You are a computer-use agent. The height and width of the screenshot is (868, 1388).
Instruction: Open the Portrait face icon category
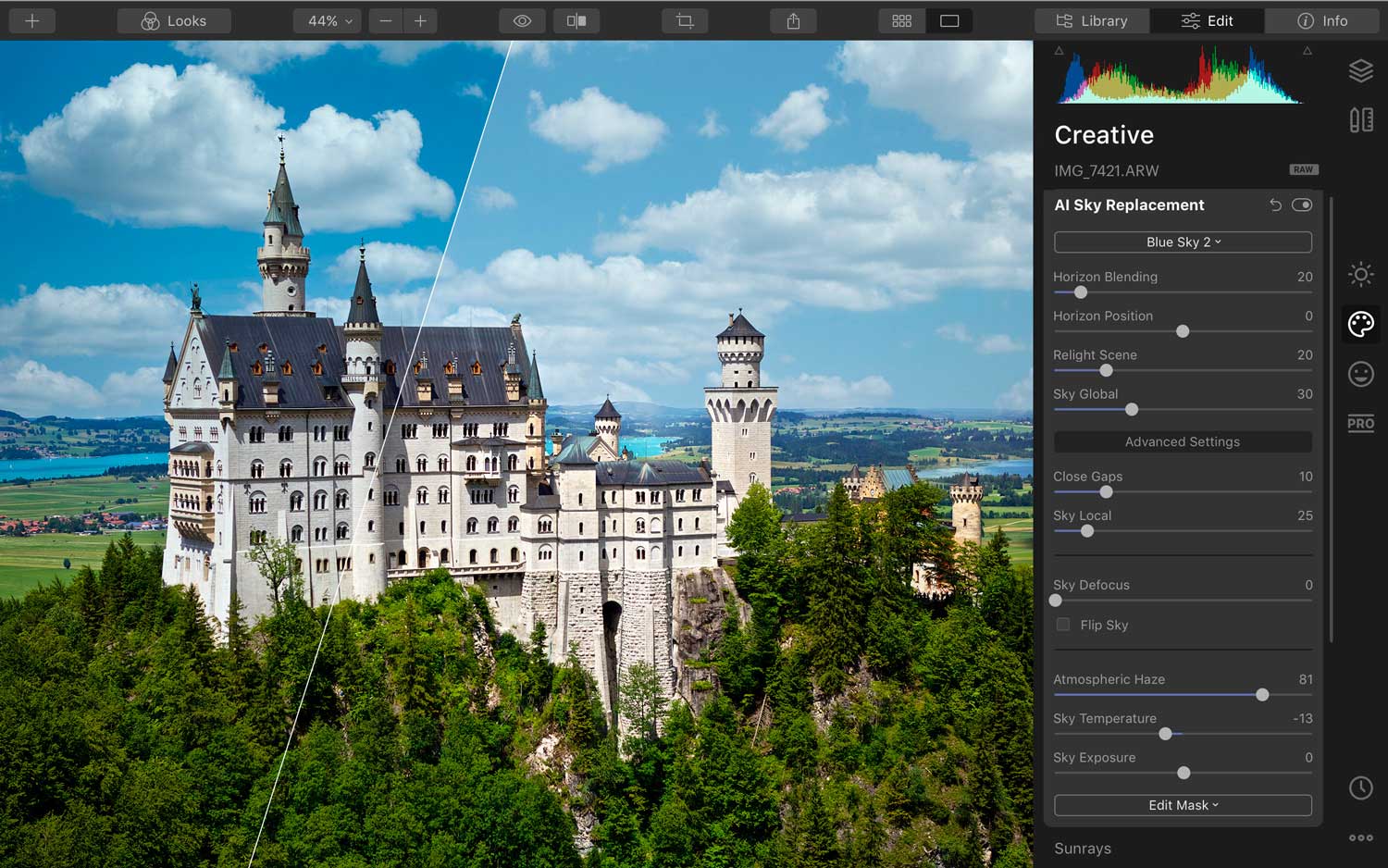pos(1361,374)
